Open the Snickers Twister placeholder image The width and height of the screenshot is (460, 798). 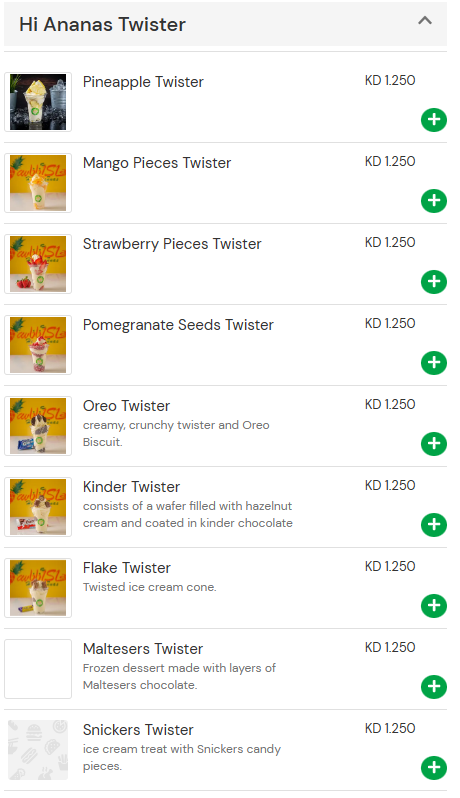click(38, 750)
